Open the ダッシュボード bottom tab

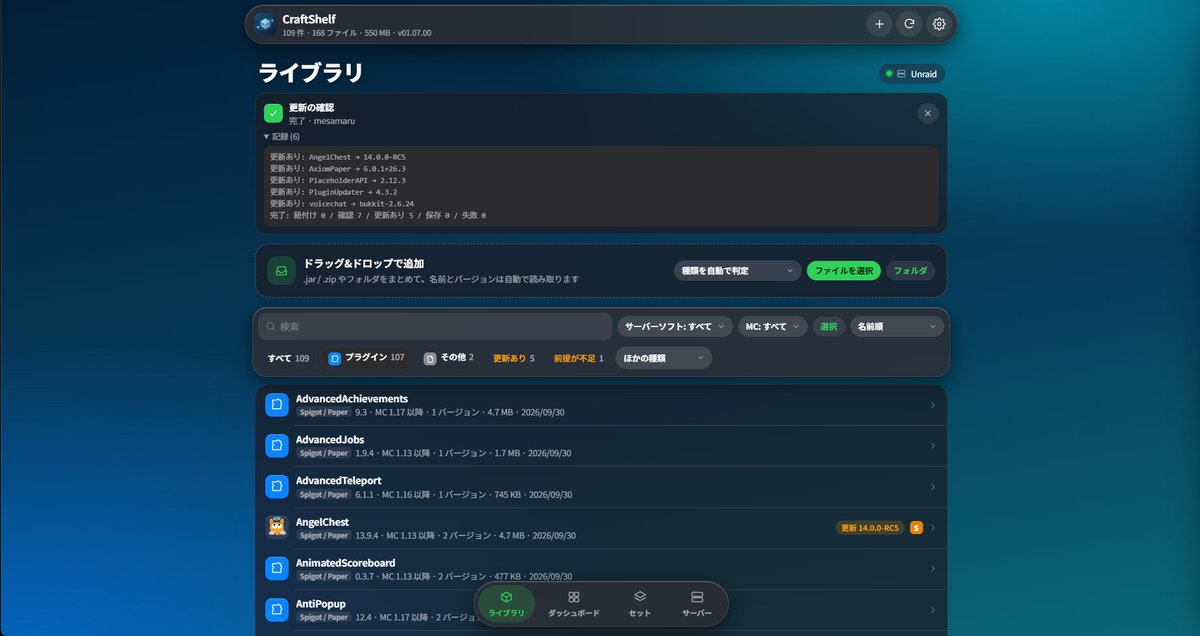click(574, 603)
